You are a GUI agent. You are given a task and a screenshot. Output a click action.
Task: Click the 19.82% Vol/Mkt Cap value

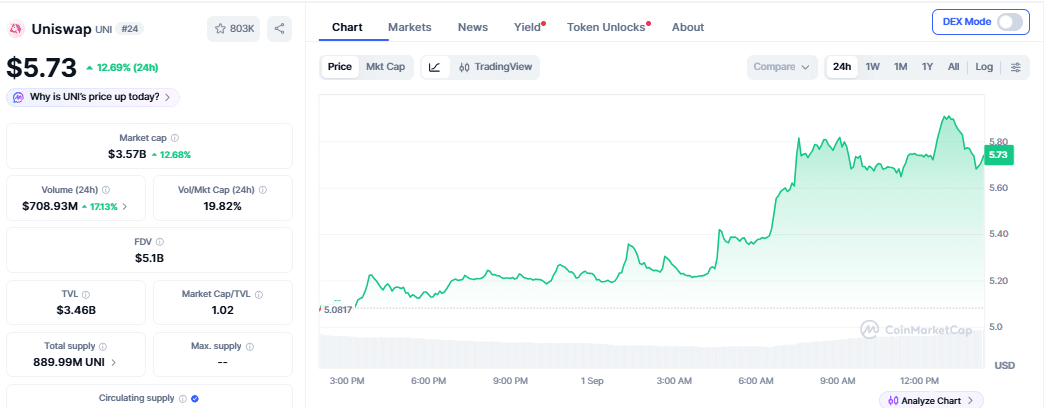pyautogui.click(x=222, y=206)
